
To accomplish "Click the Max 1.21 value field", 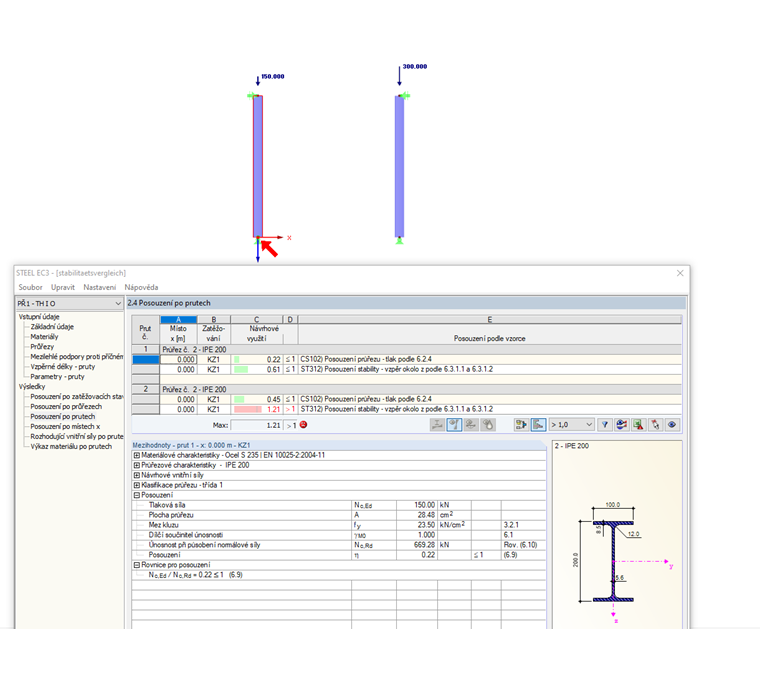I will [257, 425].
